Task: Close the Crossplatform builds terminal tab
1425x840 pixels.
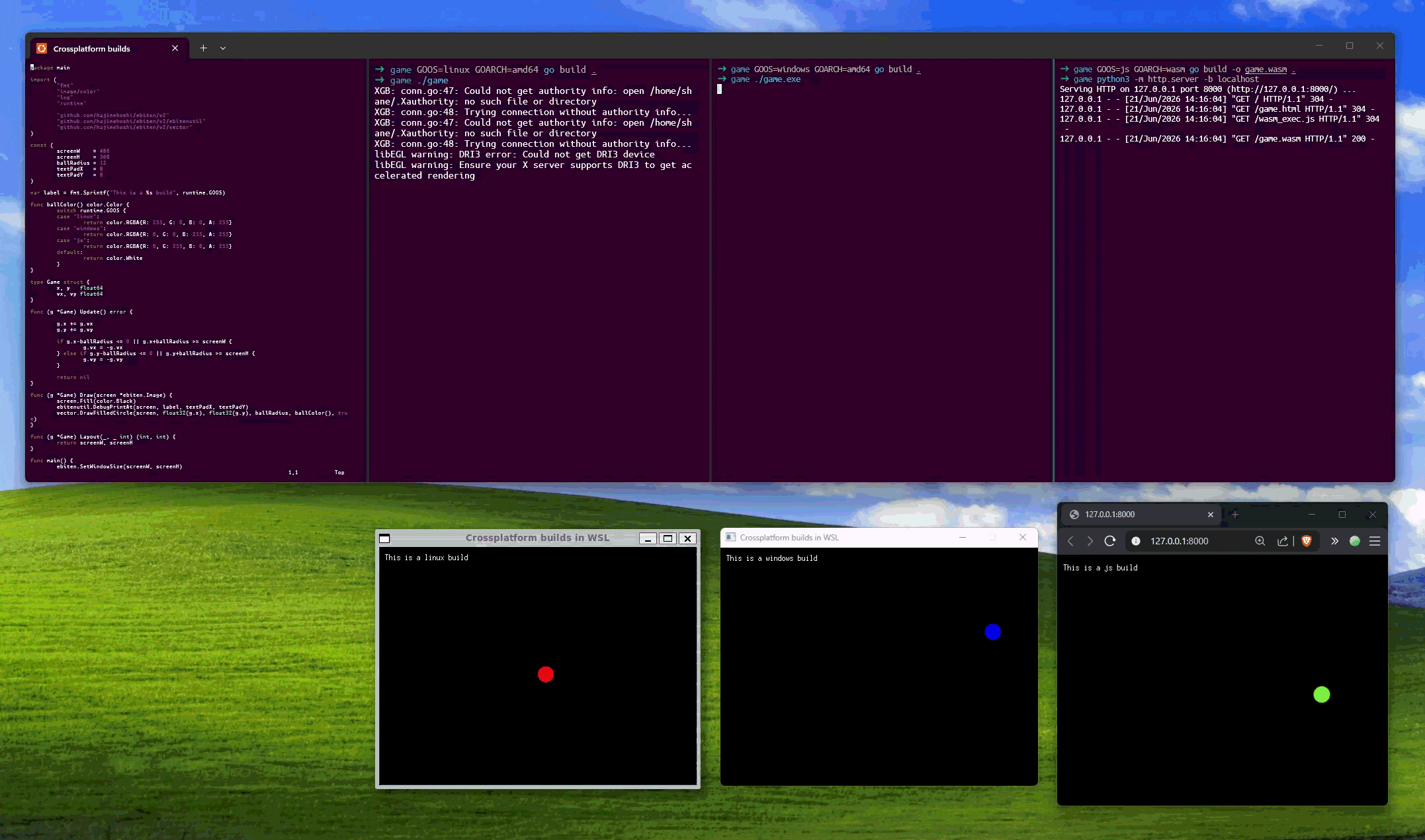Action: (x=175, y=48)
